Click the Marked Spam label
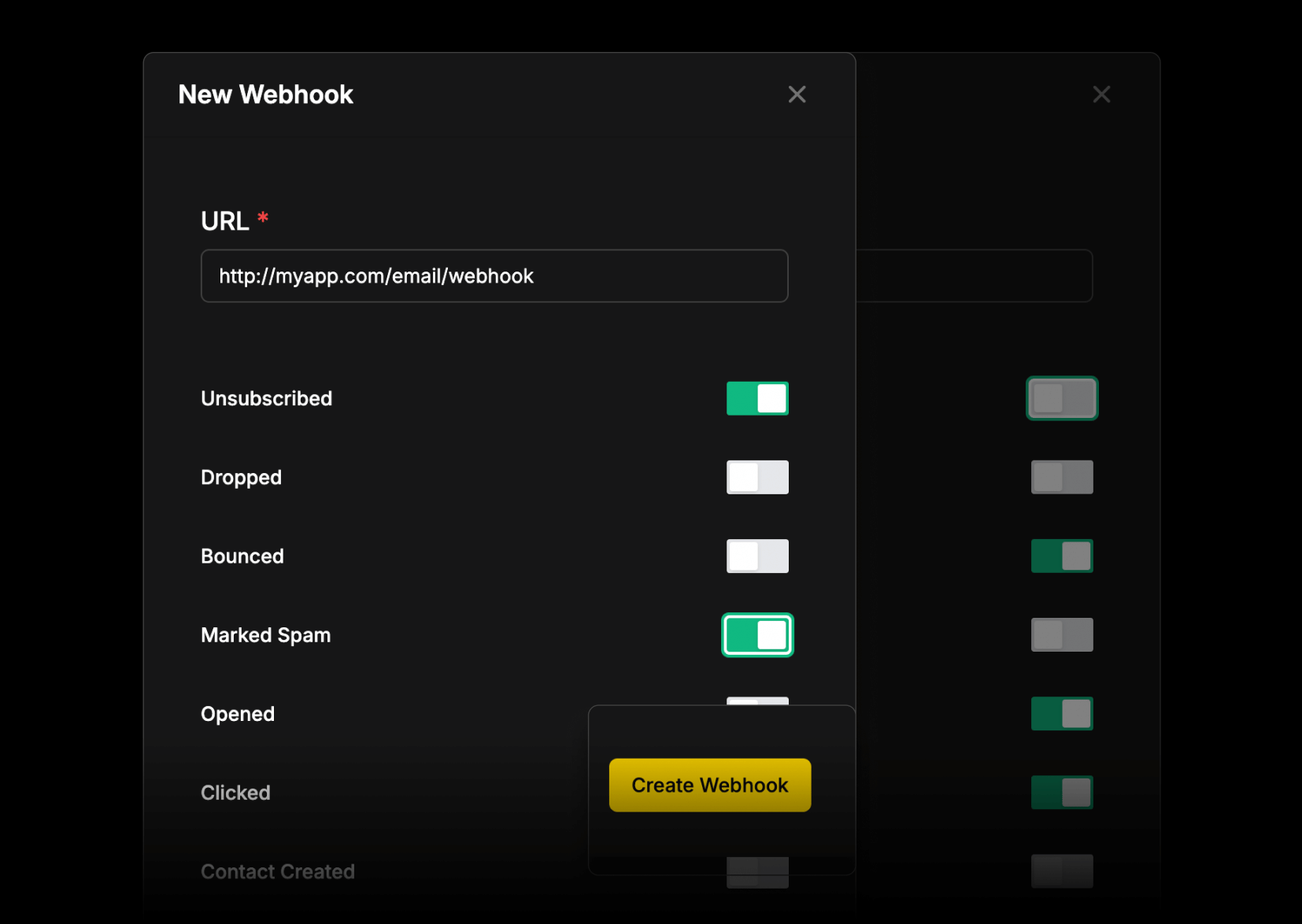The height and width of the screenshot is (924, 1302). [266, 635]
